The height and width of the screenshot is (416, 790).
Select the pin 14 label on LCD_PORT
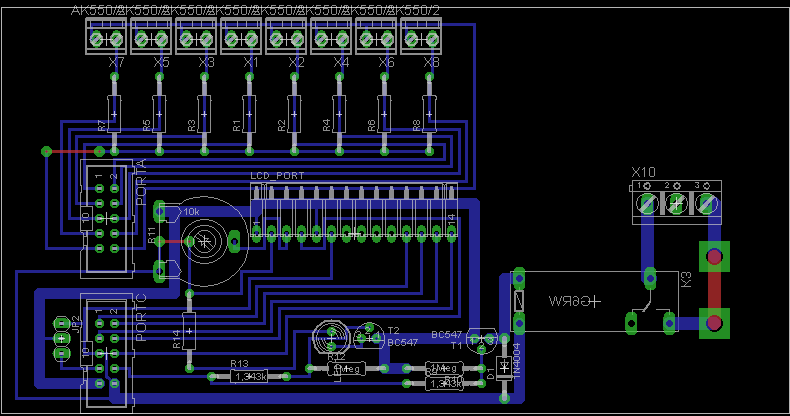[451, 218]
